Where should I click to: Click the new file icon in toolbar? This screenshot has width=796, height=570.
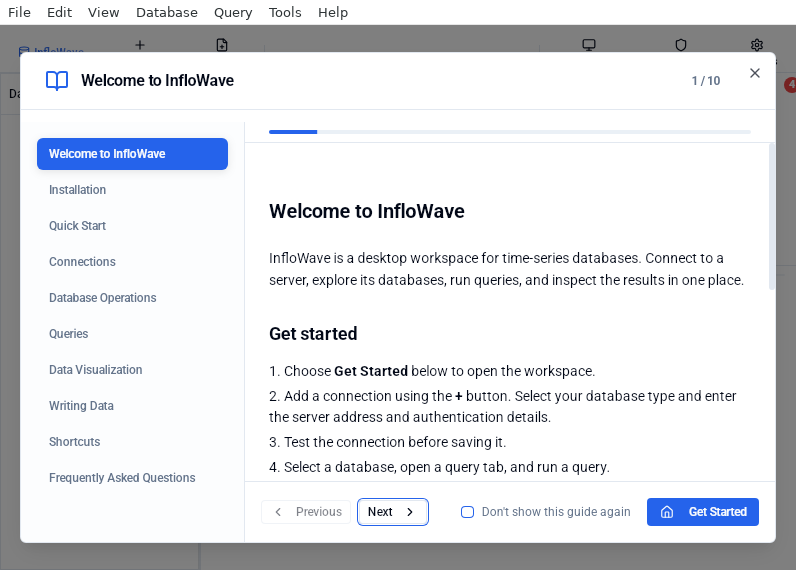tap(222, 45)
